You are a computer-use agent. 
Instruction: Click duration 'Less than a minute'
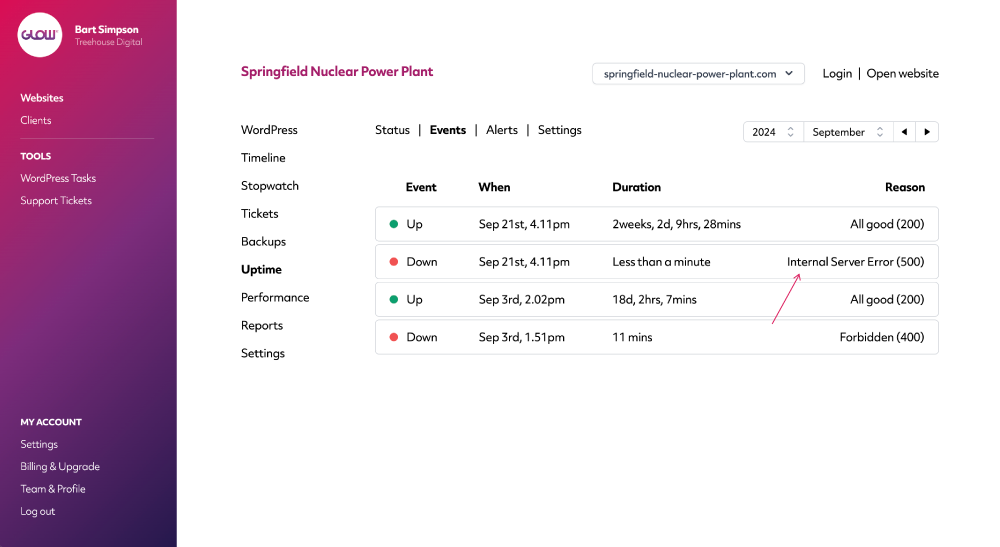[x=661, y=261]
